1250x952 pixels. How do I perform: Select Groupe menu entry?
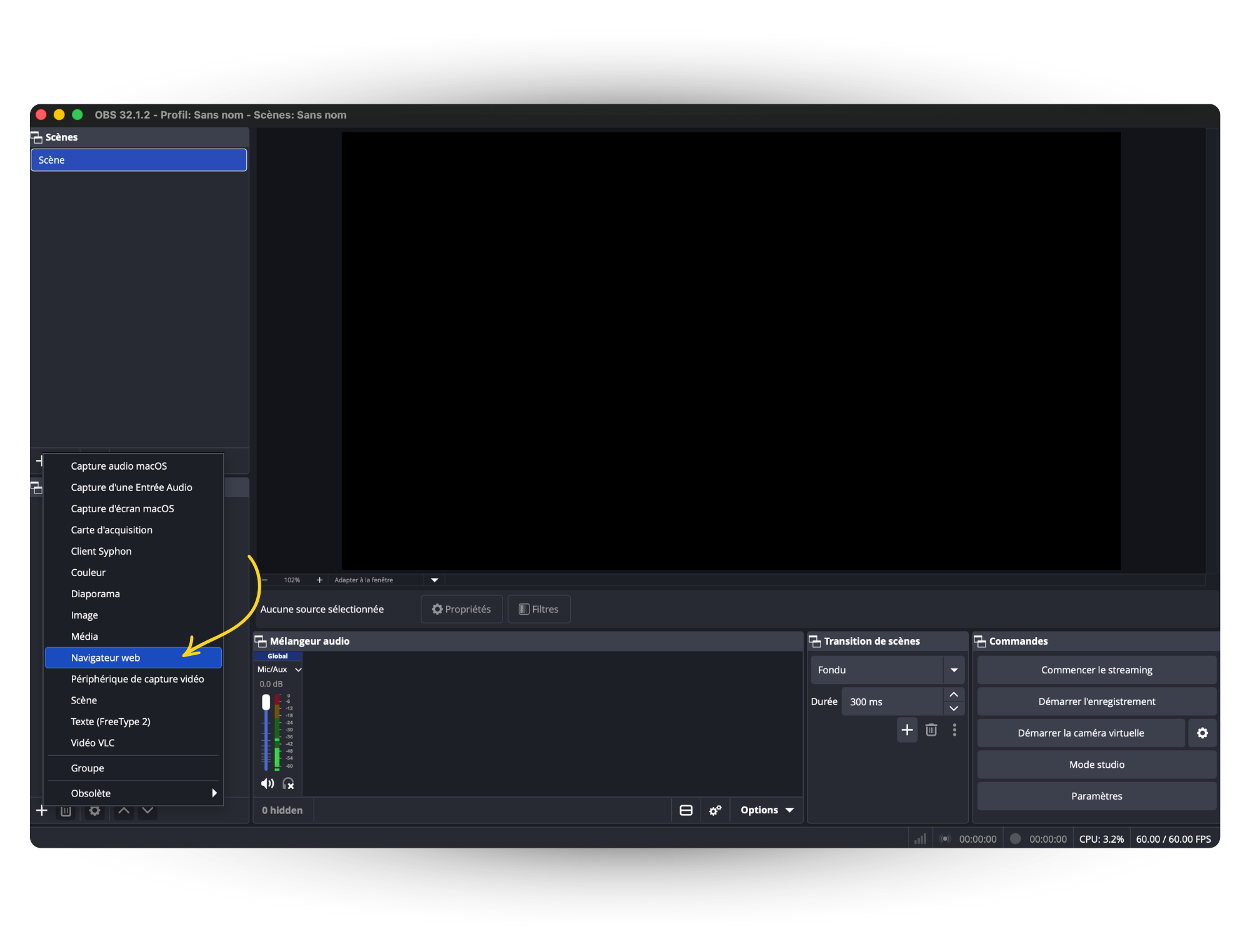click(x=133, y=768)
